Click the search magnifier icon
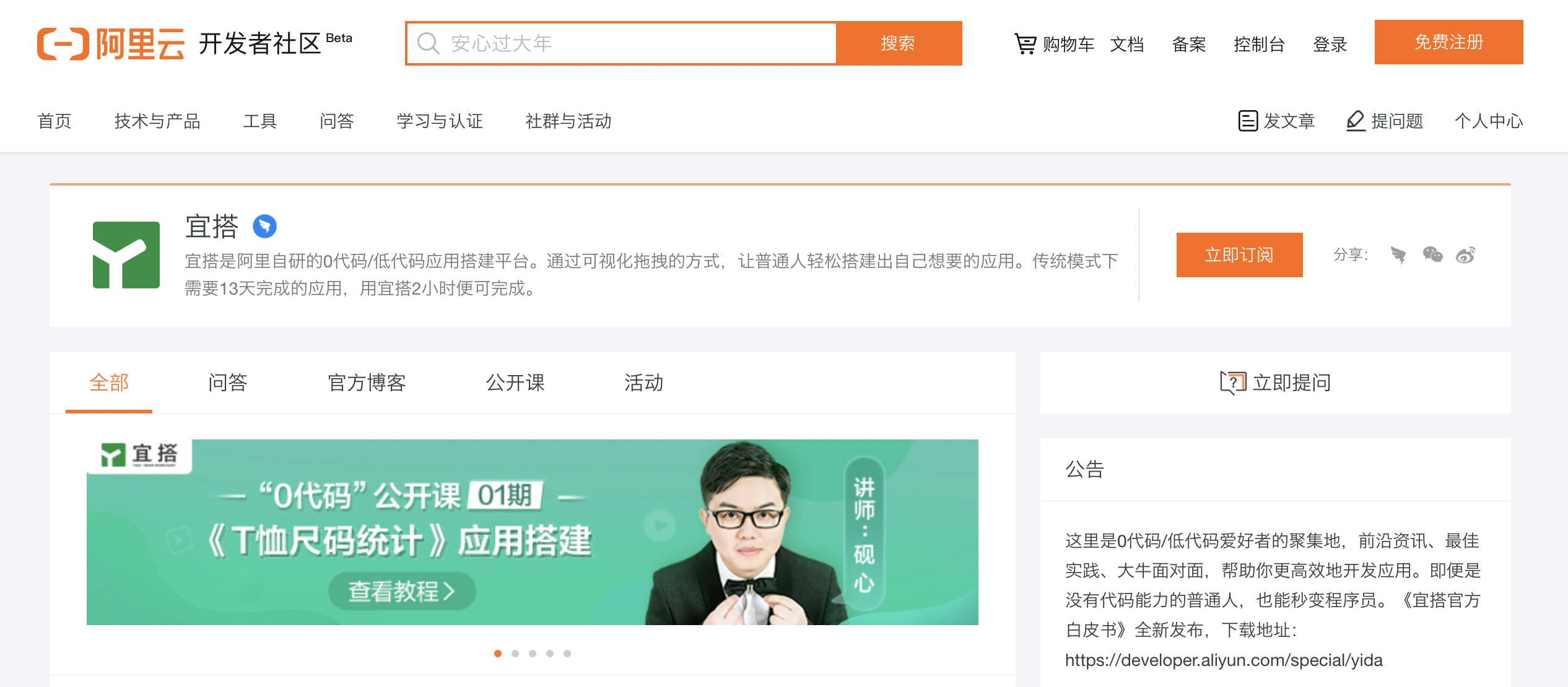Screen dimensions: 1568x687 pos(428,43)
